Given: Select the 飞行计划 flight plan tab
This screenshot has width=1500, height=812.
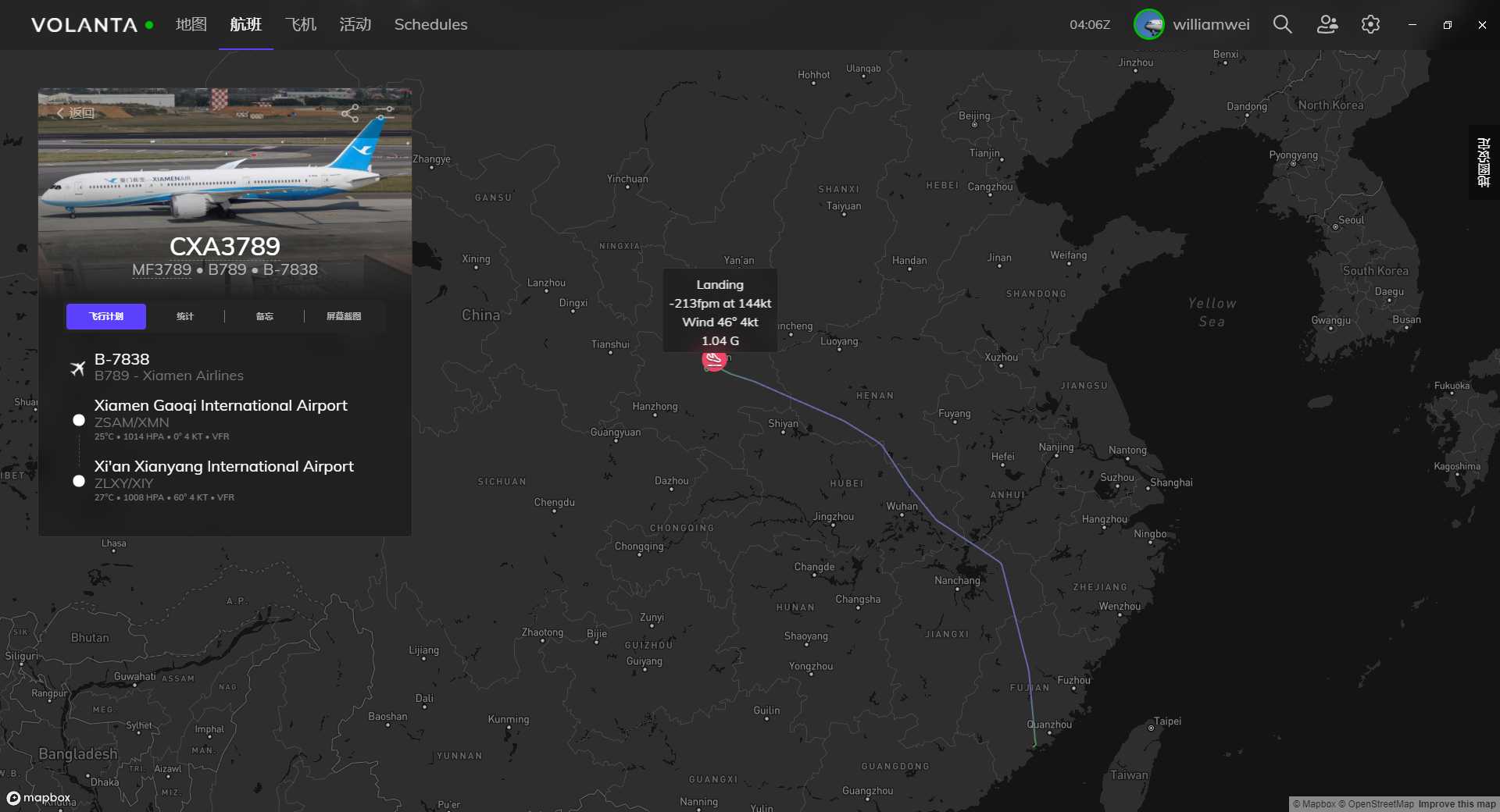Looking at the screenshot, I should pyautogui.click(x=106, y=316).
